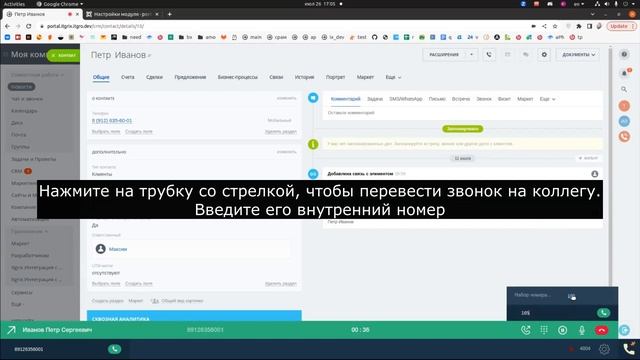Screen dimensions: 640x360
Task: Click изменить in О контакте section
Action: (x=286, y=98)
